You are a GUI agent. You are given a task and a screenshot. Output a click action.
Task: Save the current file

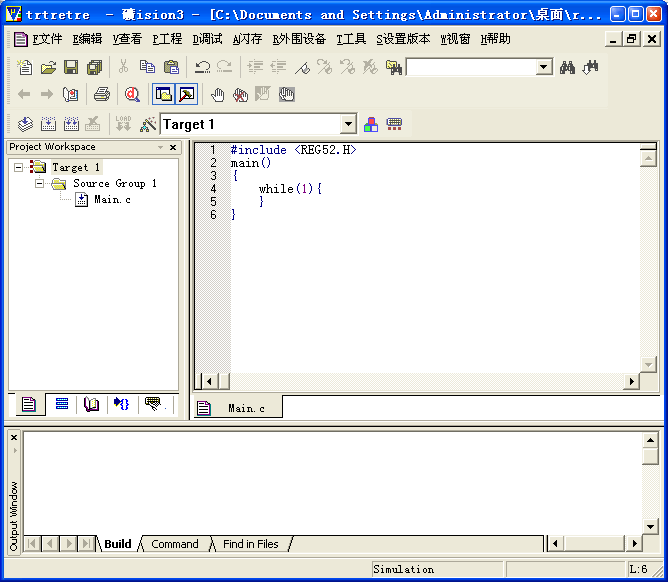[x=71, y=67]
